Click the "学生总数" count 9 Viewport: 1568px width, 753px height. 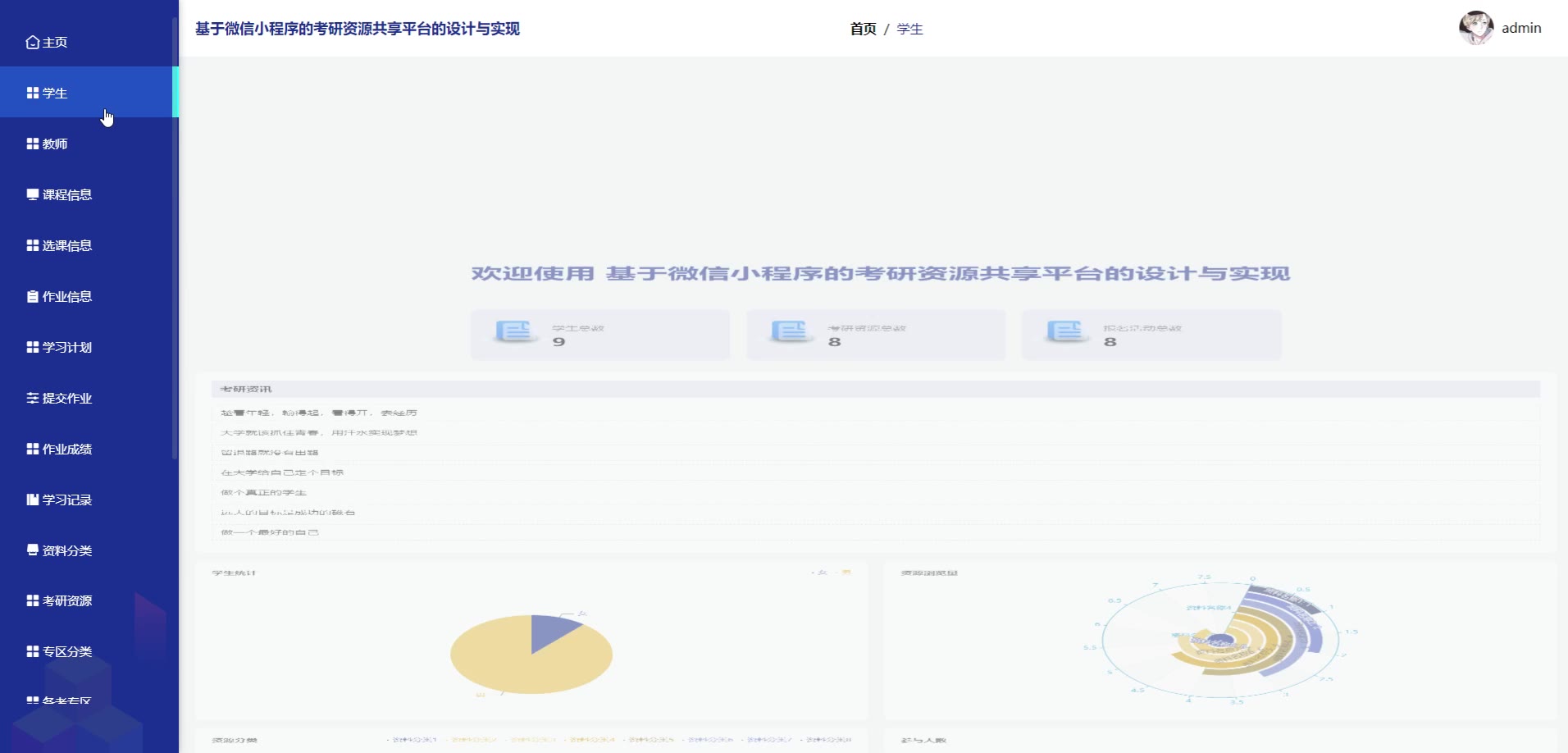(558, 342)
